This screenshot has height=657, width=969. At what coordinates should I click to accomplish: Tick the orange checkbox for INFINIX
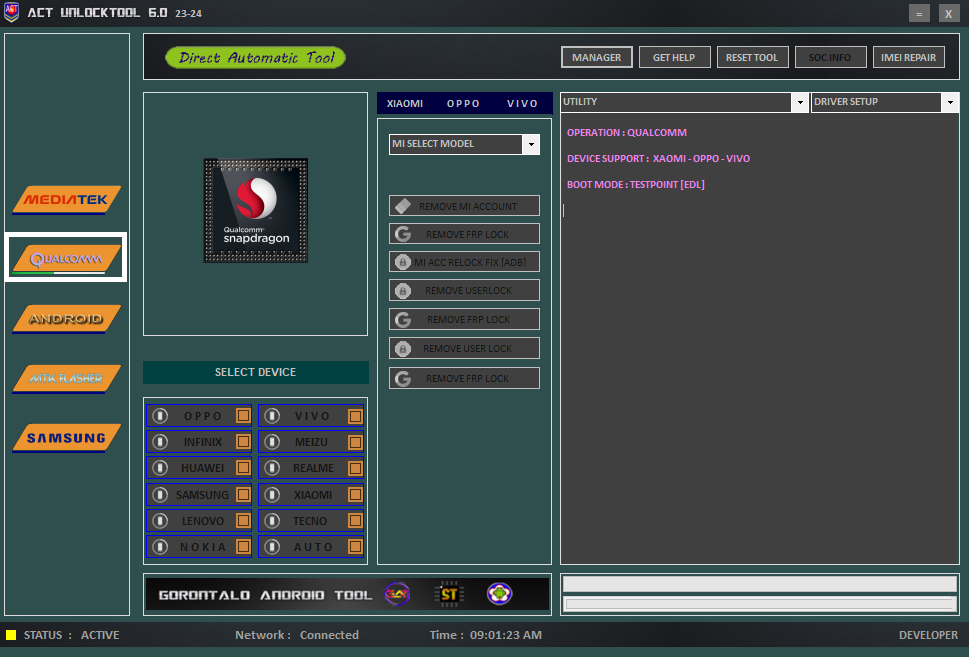click(x=243, y=442)
